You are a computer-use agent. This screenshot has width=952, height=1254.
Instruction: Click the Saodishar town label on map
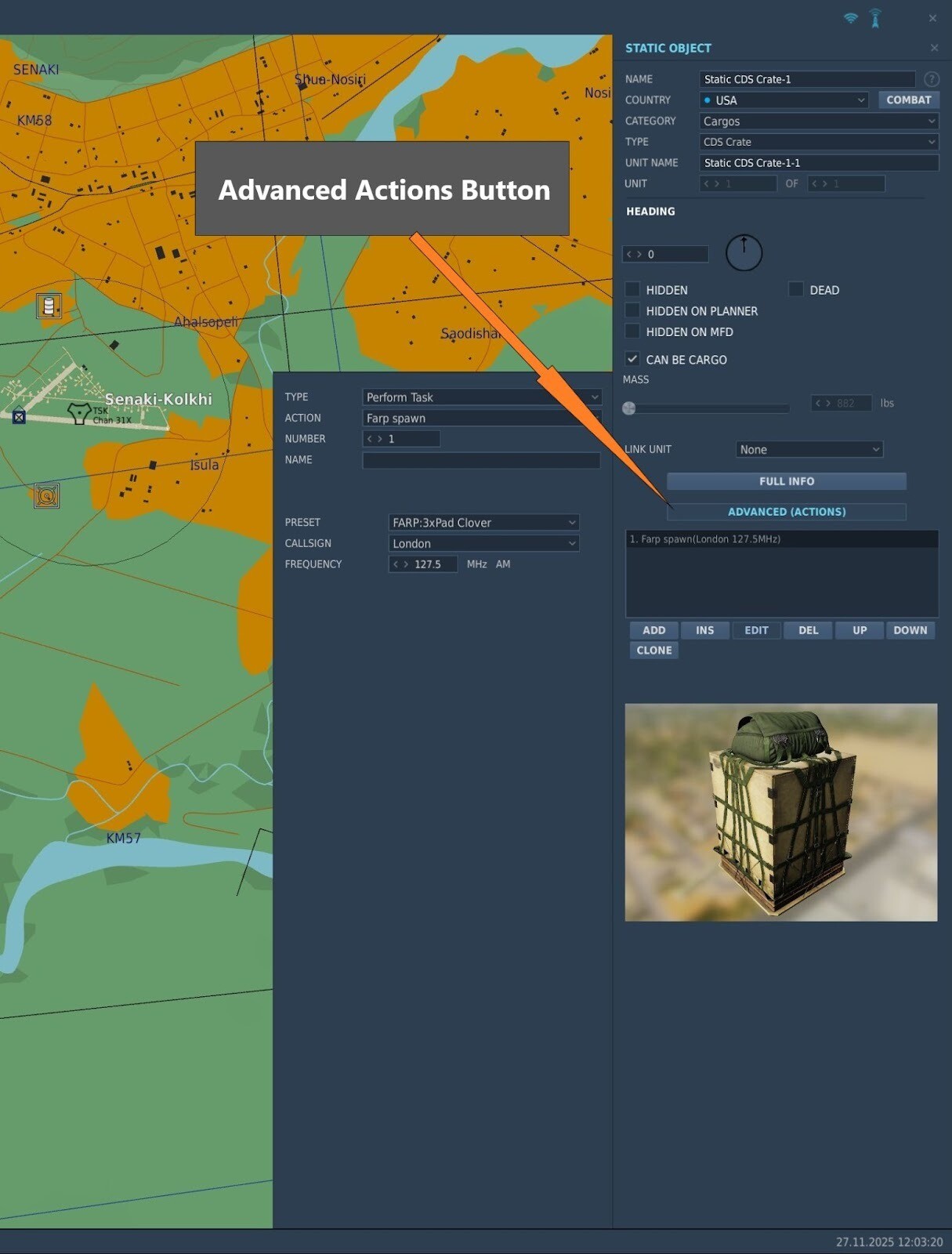[x=470, y=334]
